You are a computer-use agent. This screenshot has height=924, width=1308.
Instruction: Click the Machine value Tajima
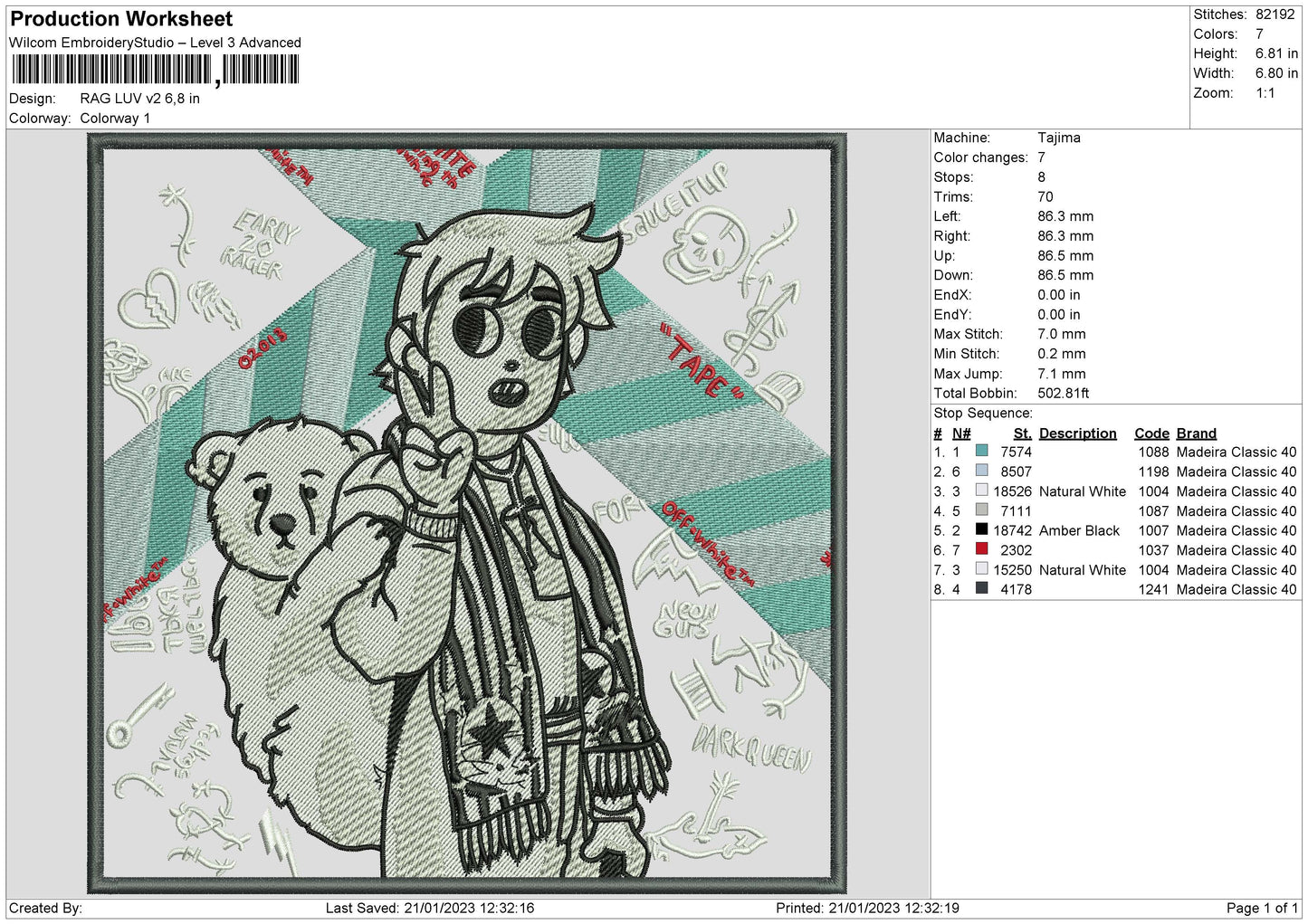1058,138
